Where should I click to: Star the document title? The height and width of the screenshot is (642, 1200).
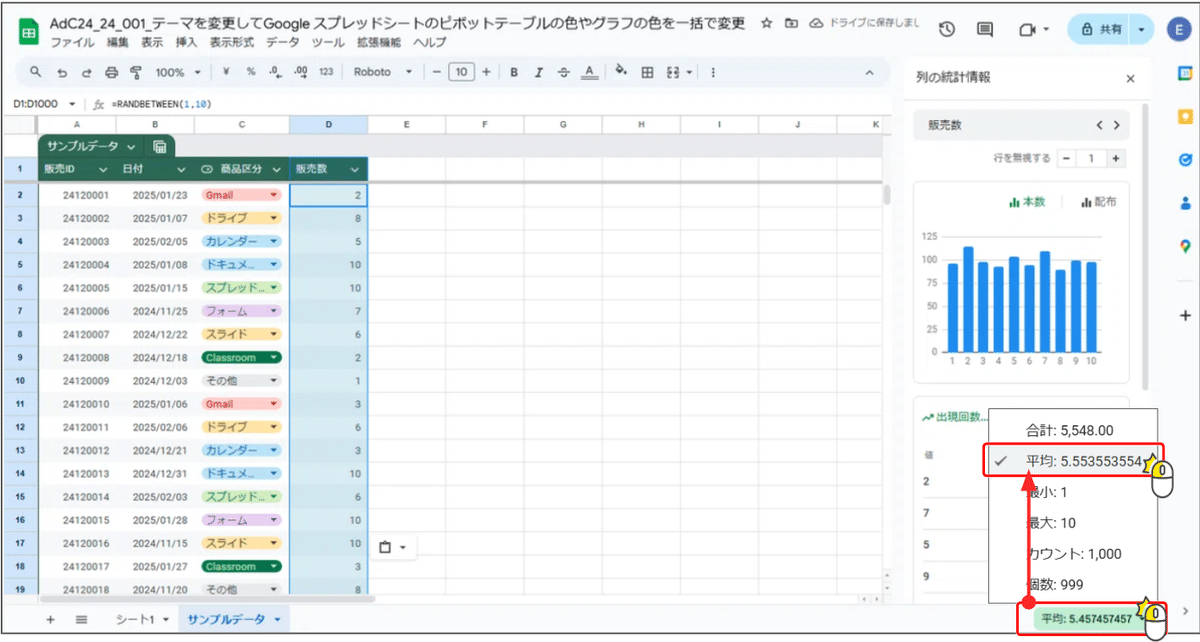coord(766,23)
